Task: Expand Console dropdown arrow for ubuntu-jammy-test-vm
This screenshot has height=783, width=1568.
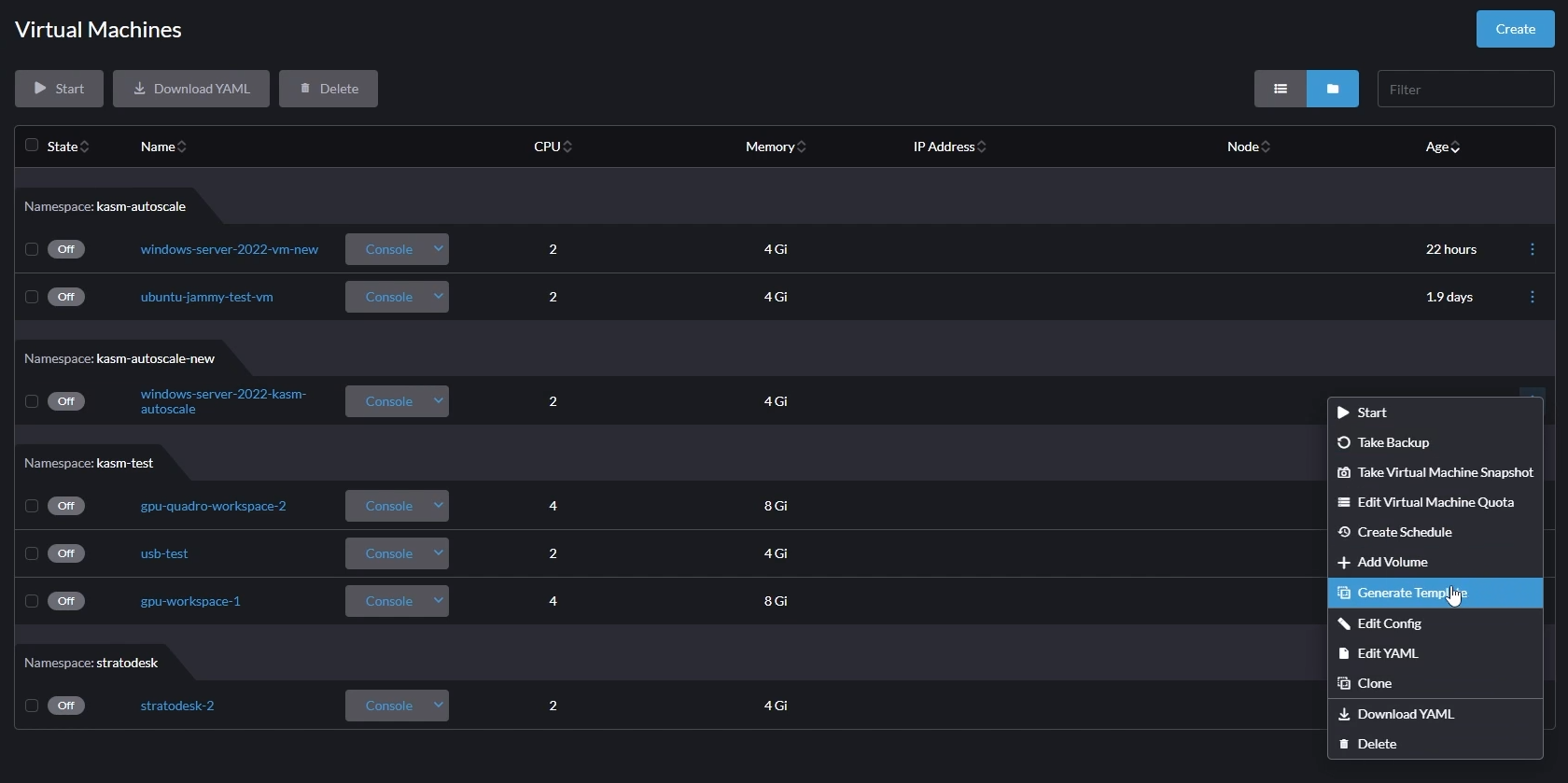Action: tap(438, 297)
